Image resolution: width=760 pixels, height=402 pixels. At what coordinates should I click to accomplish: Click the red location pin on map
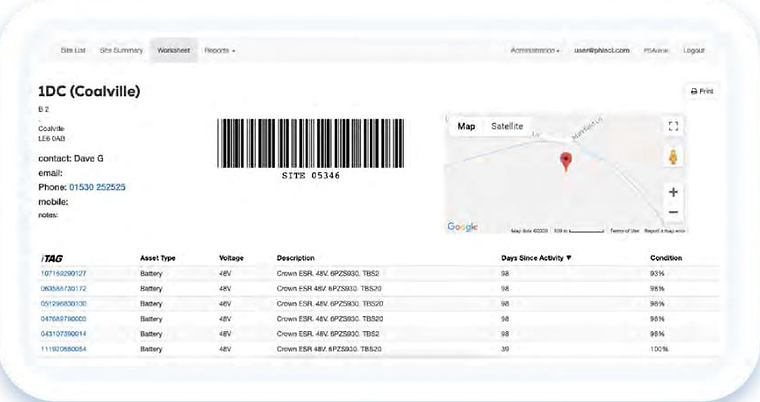566,161
